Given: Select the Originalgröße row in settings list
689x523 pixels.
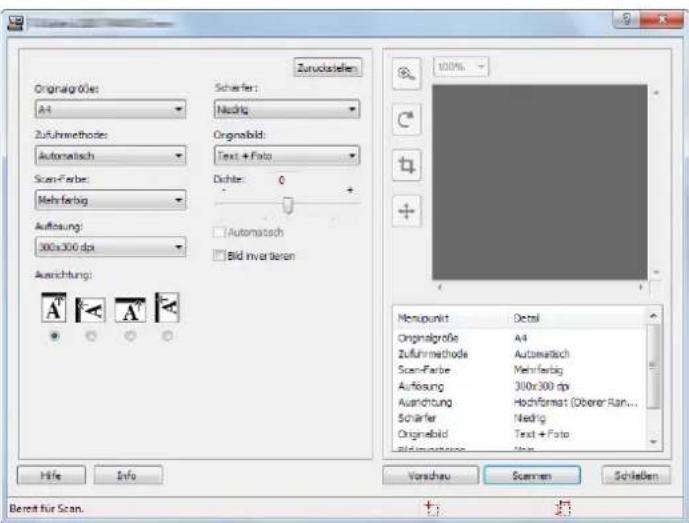Looking at the screenshot, I should pyautogui.click(x=521, y=338).
